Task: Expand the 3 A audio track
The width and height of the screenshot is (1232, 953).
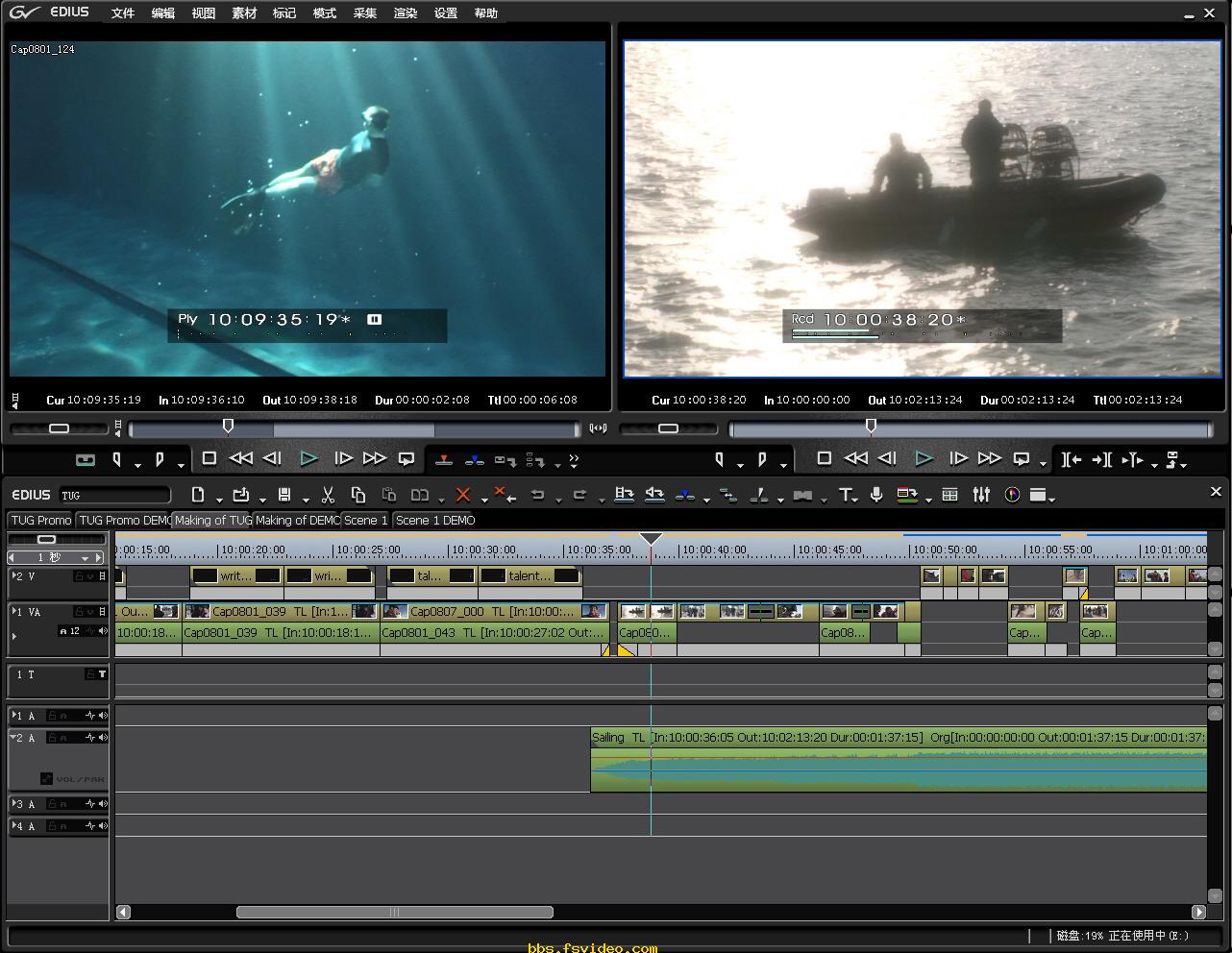Action: (13, 804)
